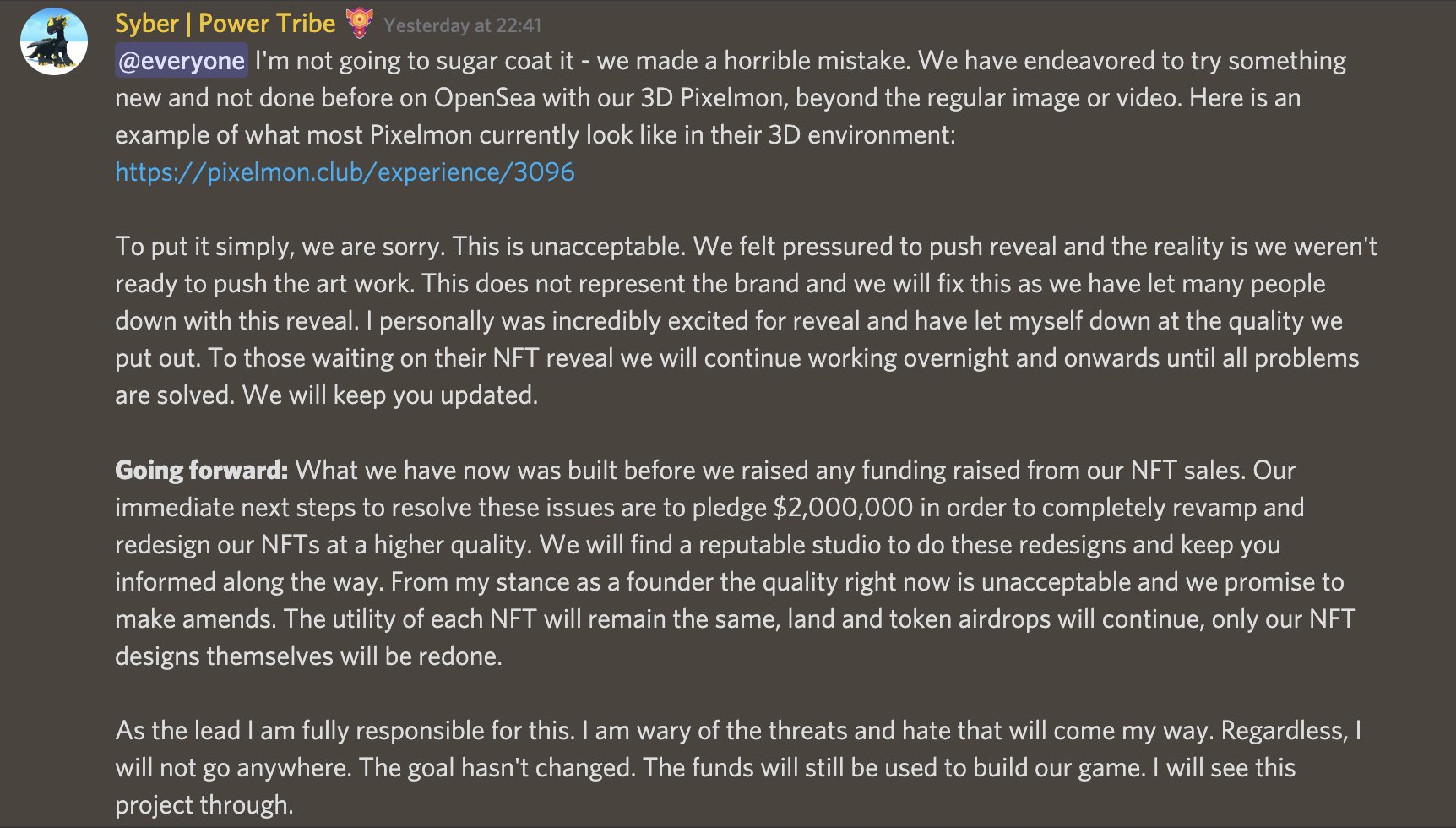Click the word OpenSea in first paragraph
This screenshot has height=828, width=1456.
click(485, 98)
